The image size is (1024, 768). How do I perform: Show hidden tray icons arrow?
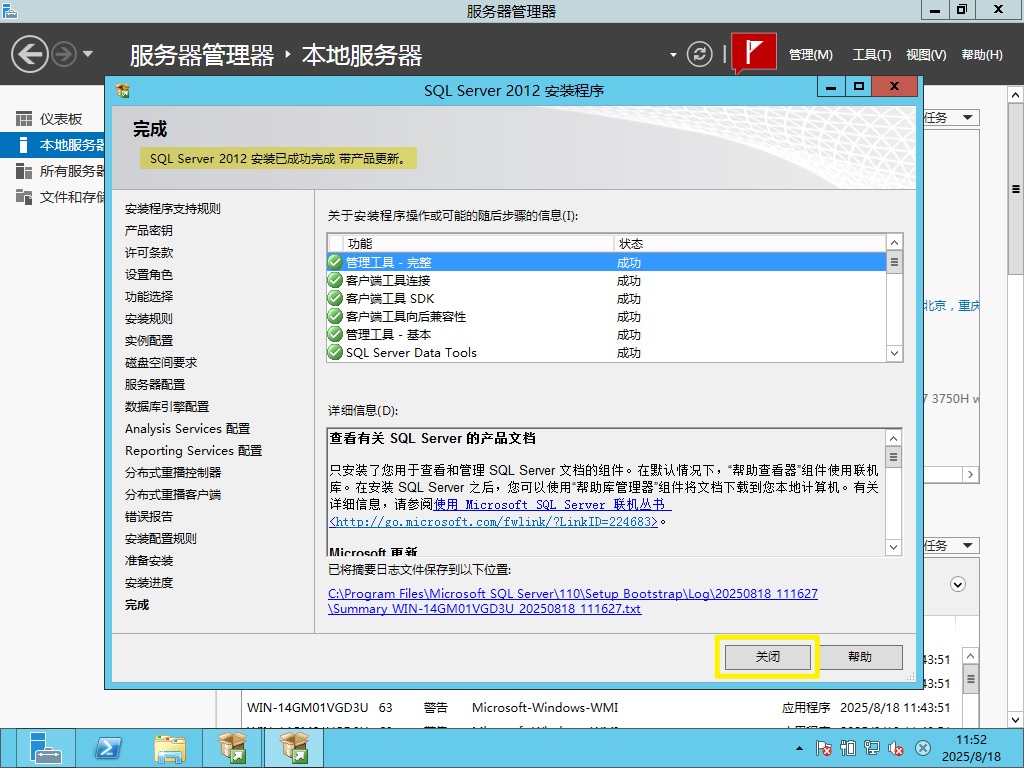click(x=799, y=748)
